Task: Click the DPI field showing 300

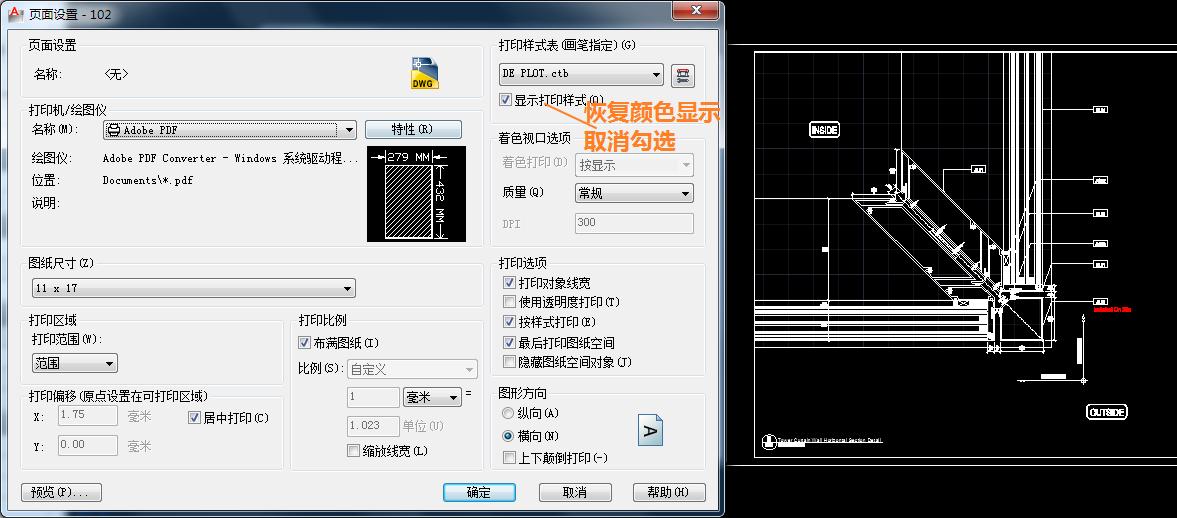Action: click(x=634, y=223)
